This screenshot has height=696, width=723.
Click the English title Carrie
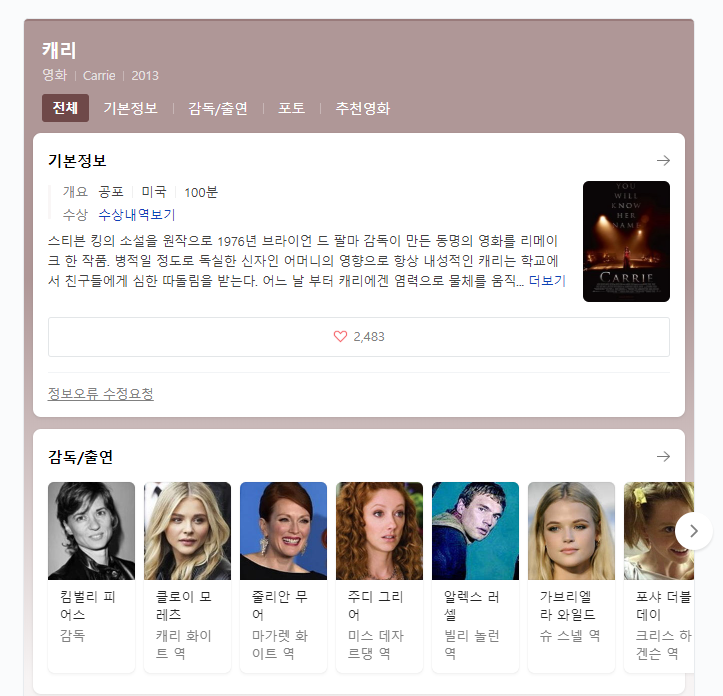(x=99, y=75)
